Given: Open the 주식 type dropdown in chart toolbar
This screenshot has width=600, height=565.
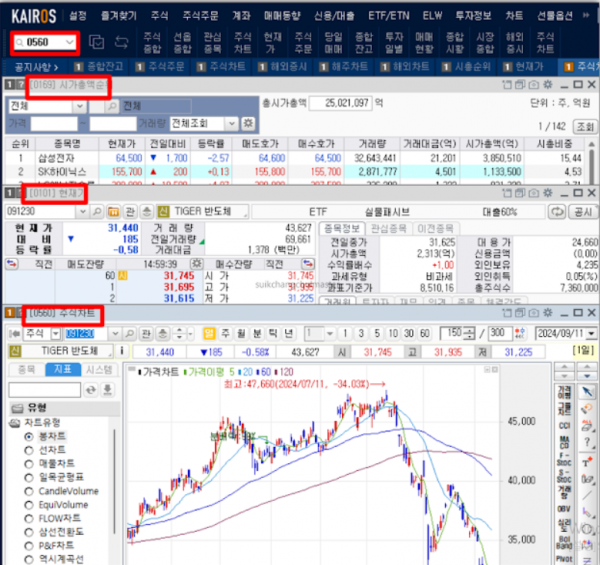Looking at the screenshot, I should point(55,334).
